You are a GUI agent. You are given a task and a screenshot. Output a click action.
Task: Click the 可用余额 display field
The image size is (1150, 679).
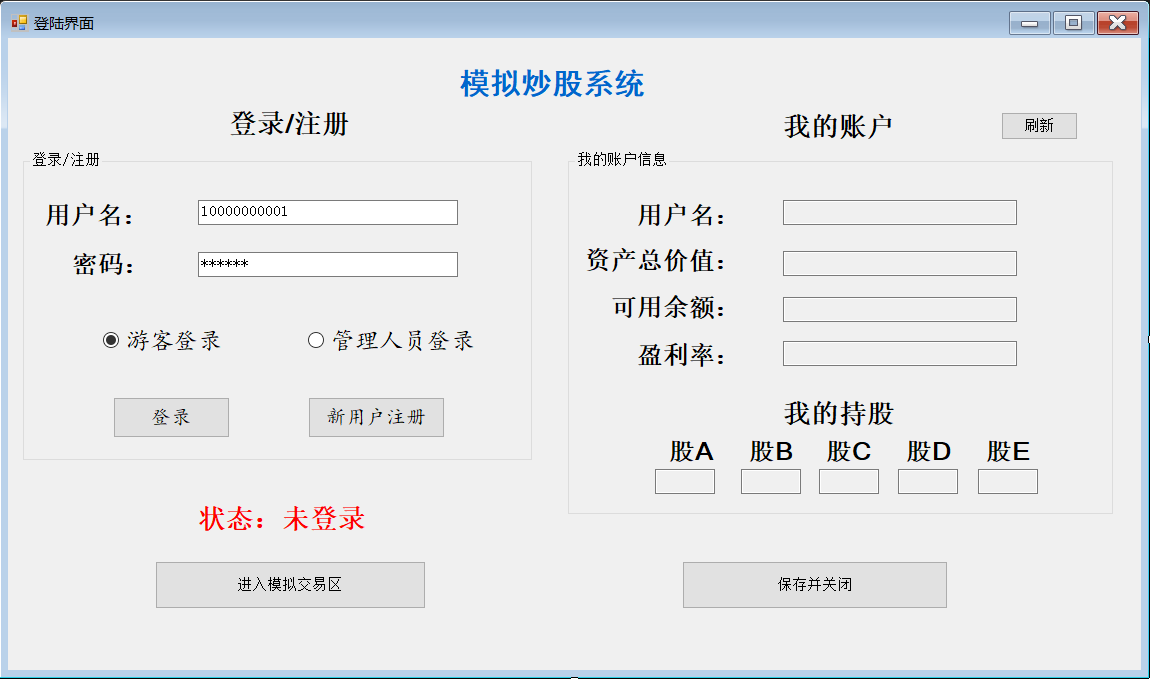point(899,309)
